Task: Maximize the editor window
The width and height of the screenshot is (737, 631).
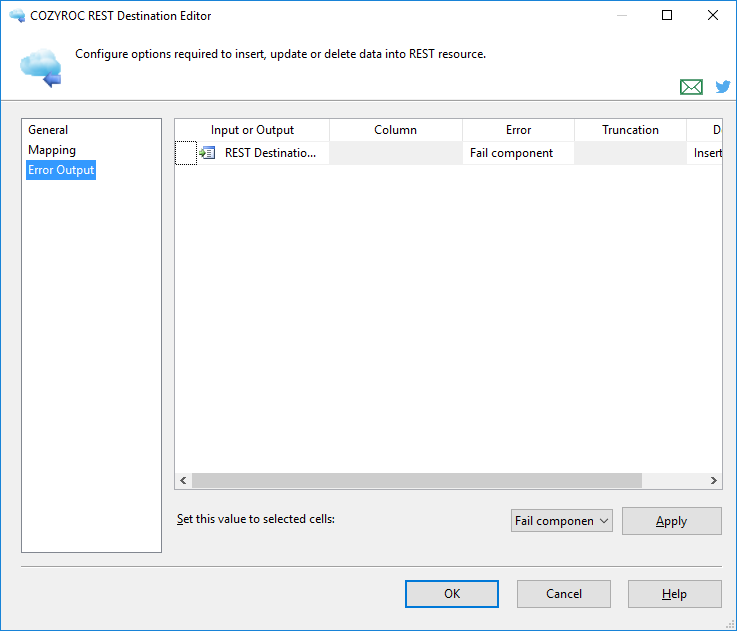Action: (666, 16)
